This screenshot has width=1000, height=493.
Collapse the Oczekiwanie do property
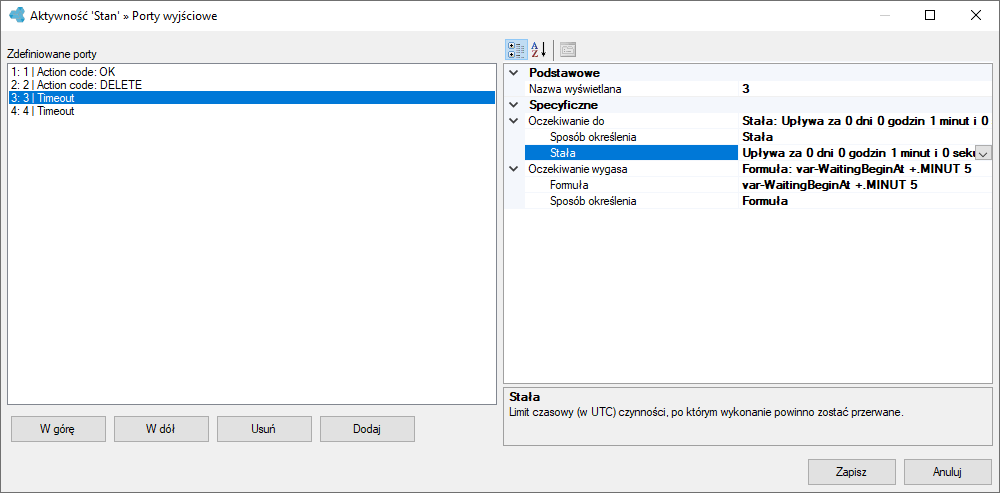[513, 121]
